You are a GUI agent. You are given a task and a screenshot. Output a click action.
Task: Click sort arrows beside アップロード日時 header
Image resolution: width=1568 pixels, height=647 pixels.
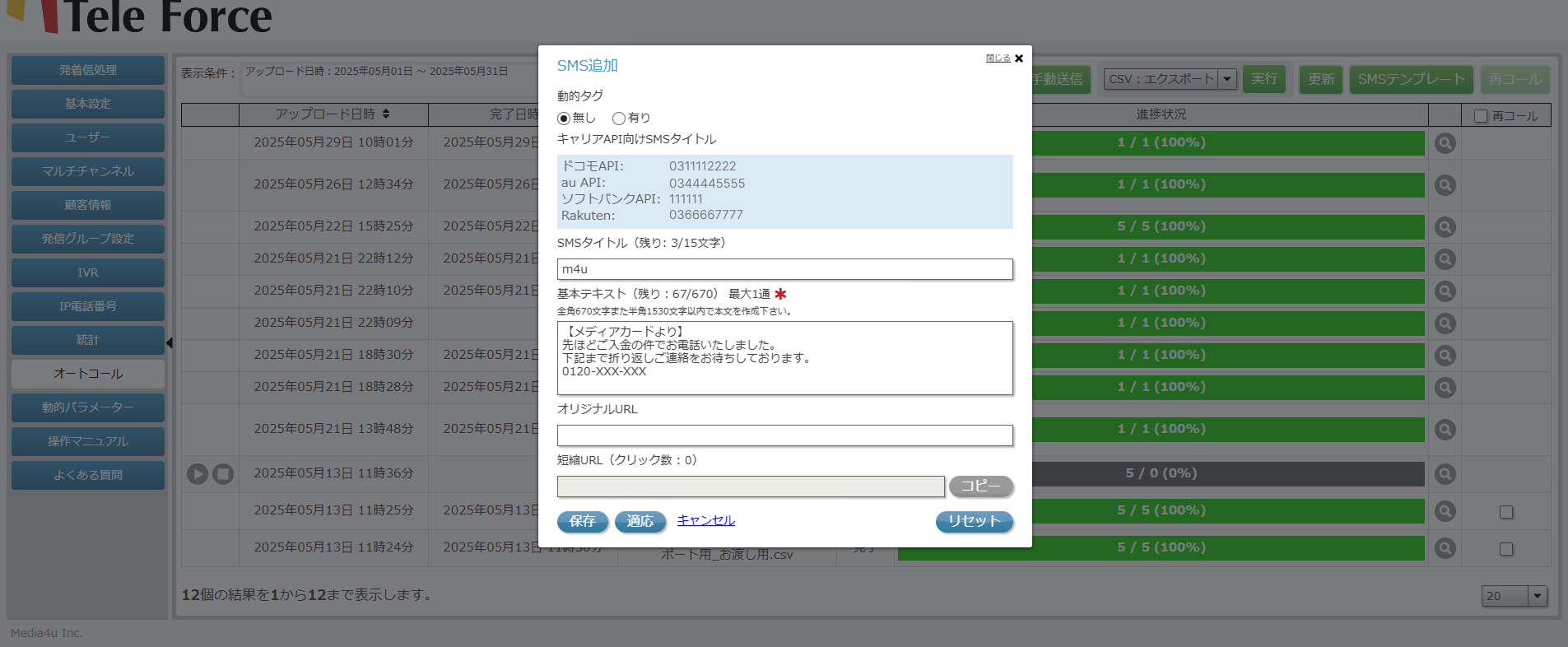386,114
